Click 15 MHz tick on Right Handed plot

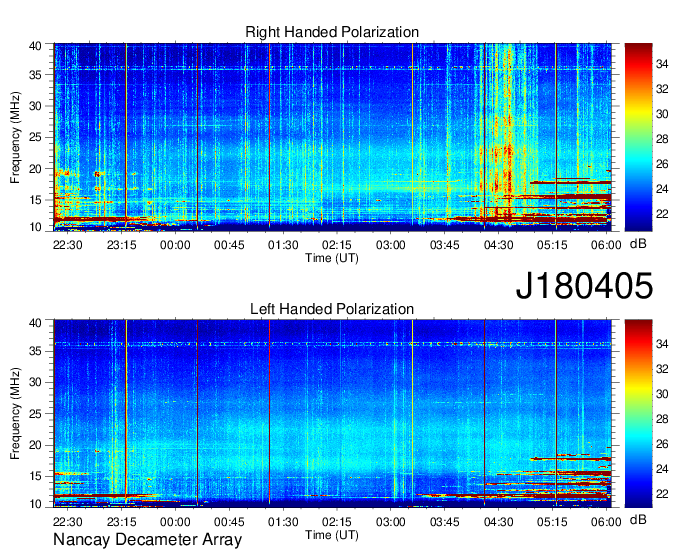35,200
